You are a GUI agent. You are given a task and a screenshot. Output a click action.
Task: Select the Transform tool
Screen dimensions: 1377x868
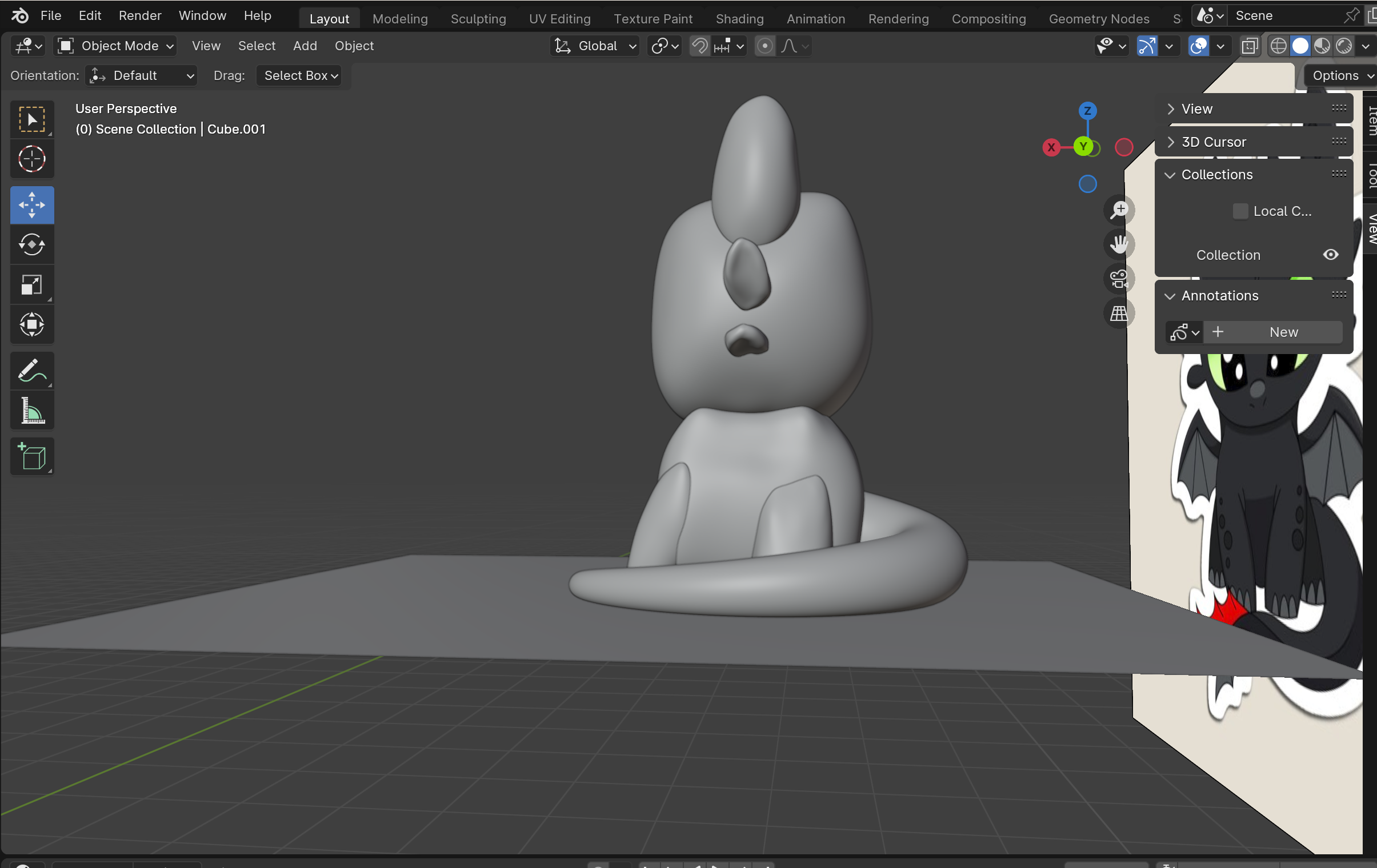[32, 324]
